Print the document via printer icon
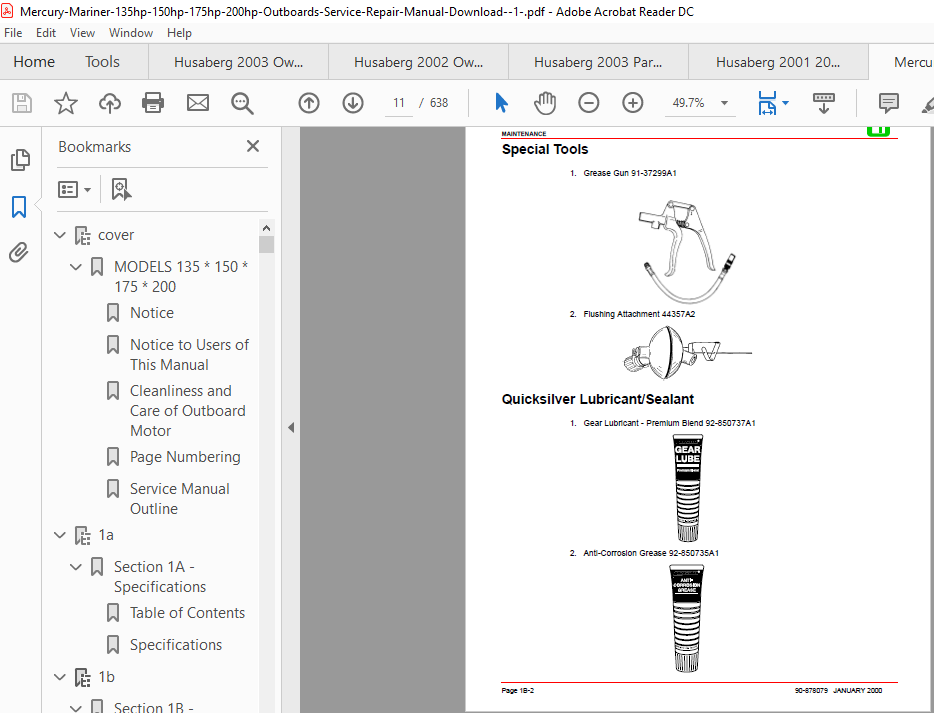934x713 pixels. (x=153, y=103)
